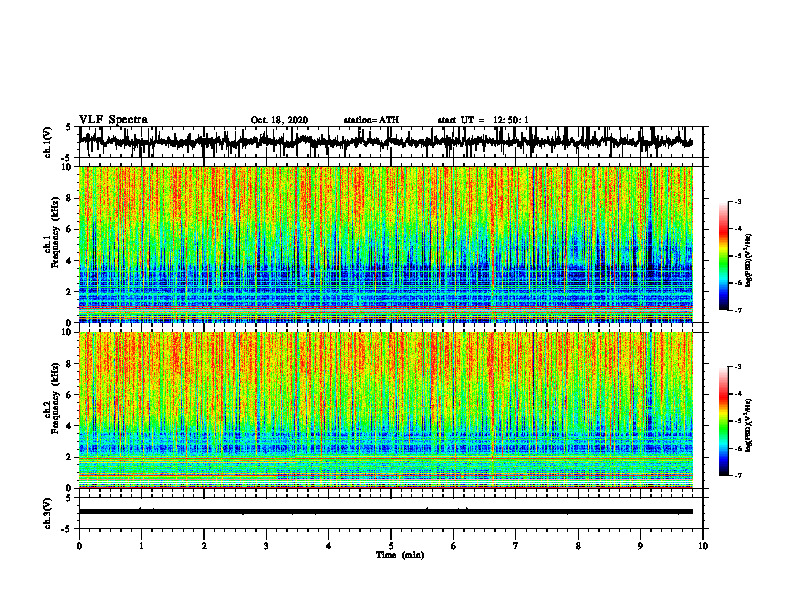Click time-axis tick label "2"
This screenshot has width=792, height=612.
pos(204,546)
